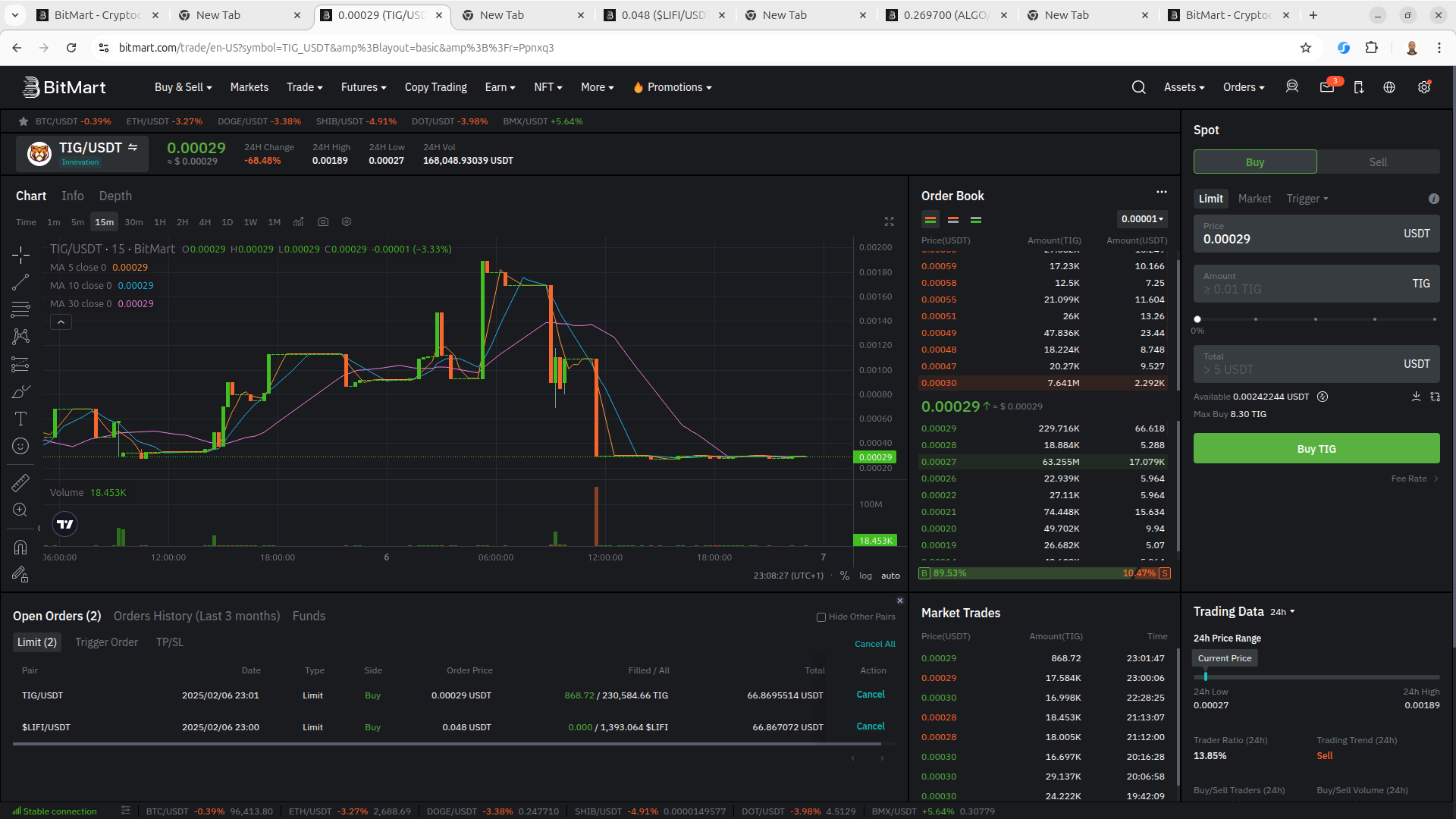
Task: Expand the Trade dropdown menu
Action: pyautogui.click(x=304, y=87)
